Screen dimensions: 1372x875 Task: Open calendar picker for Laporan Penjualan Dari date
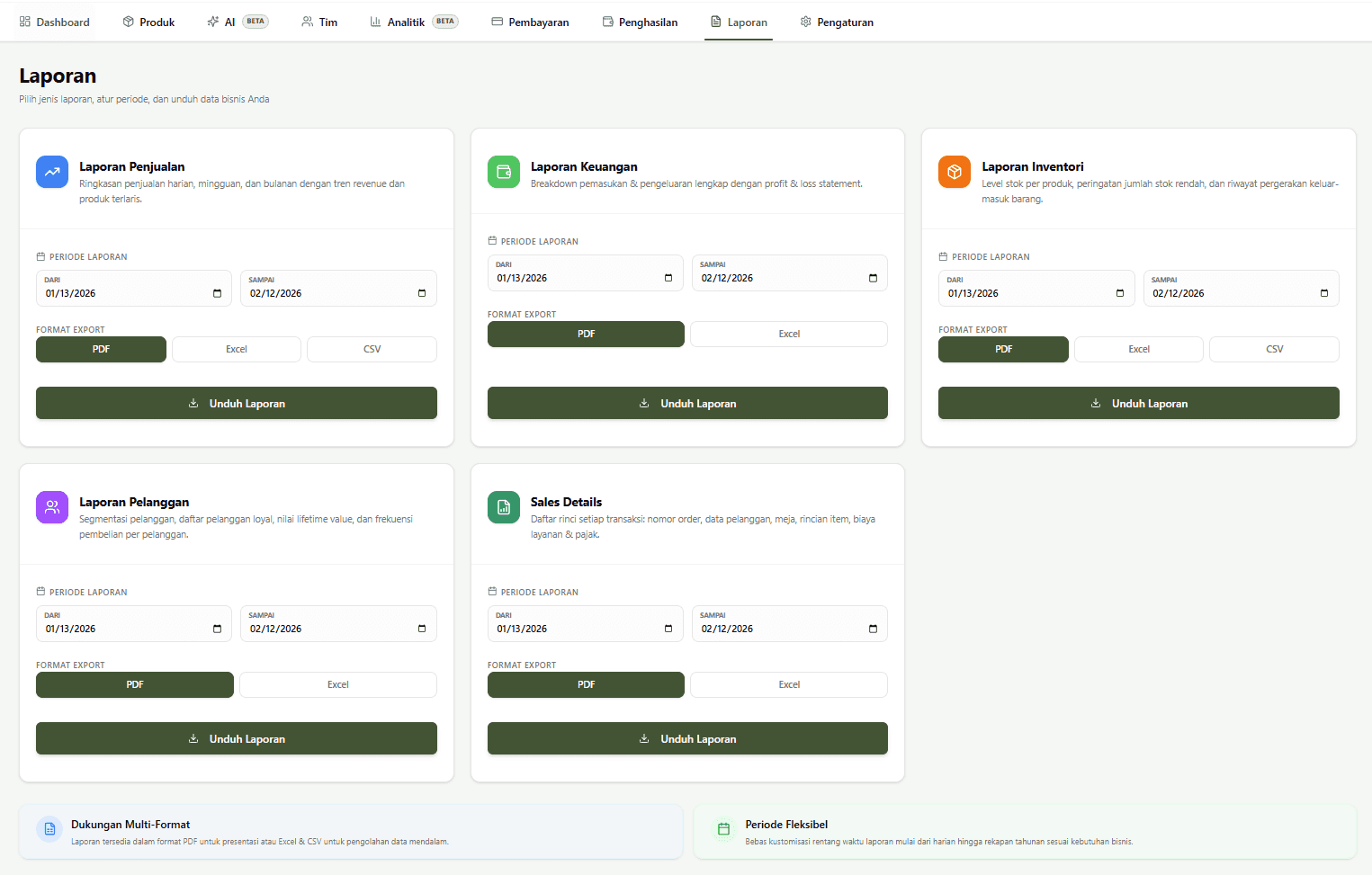[x=217, y=293]
